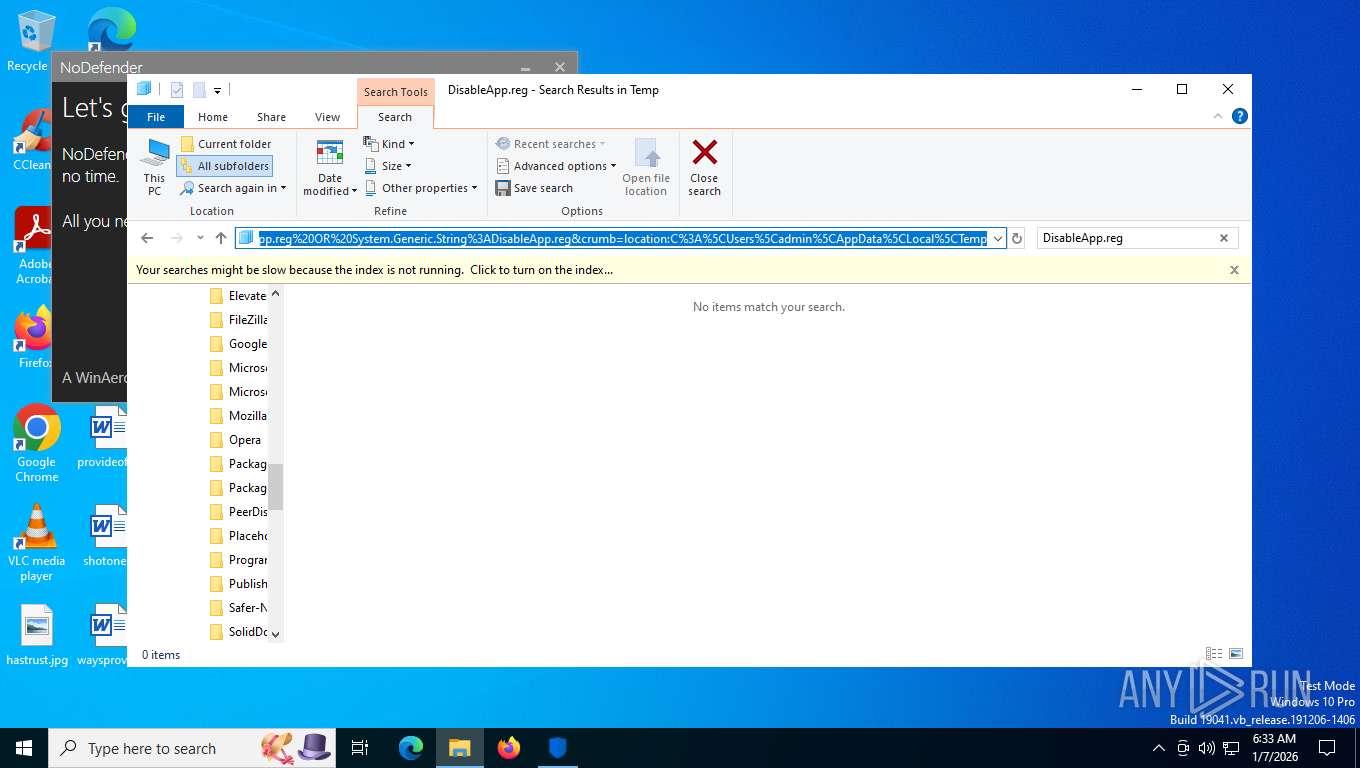The width and height of the screenshot is (1360, 768).
Task: Open Google Chrome desktop shortcut
Action: 36,443
